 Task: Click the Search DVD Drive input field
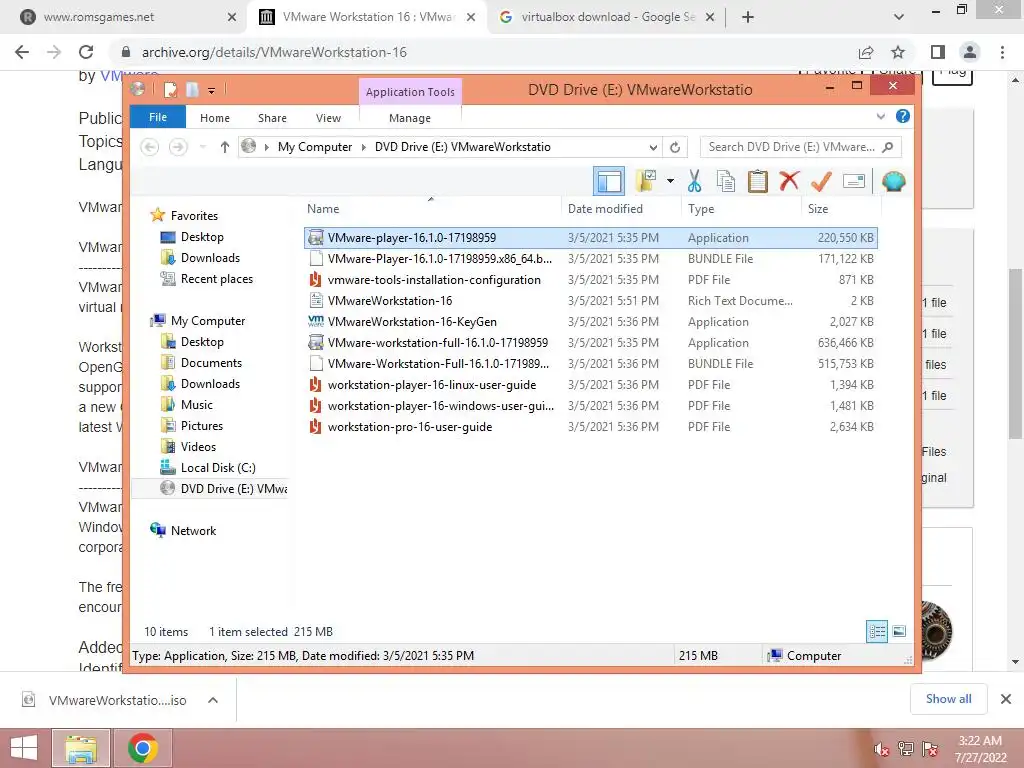(x=801, y=147)
